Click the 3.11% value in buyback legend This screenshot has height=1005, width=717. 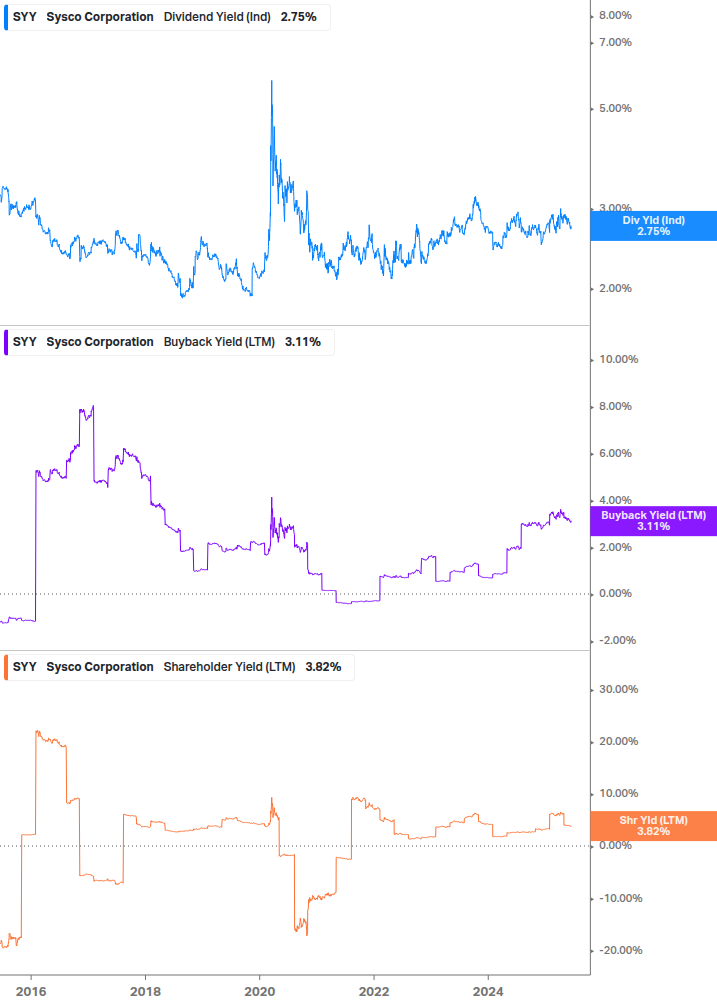pos(302,342)
